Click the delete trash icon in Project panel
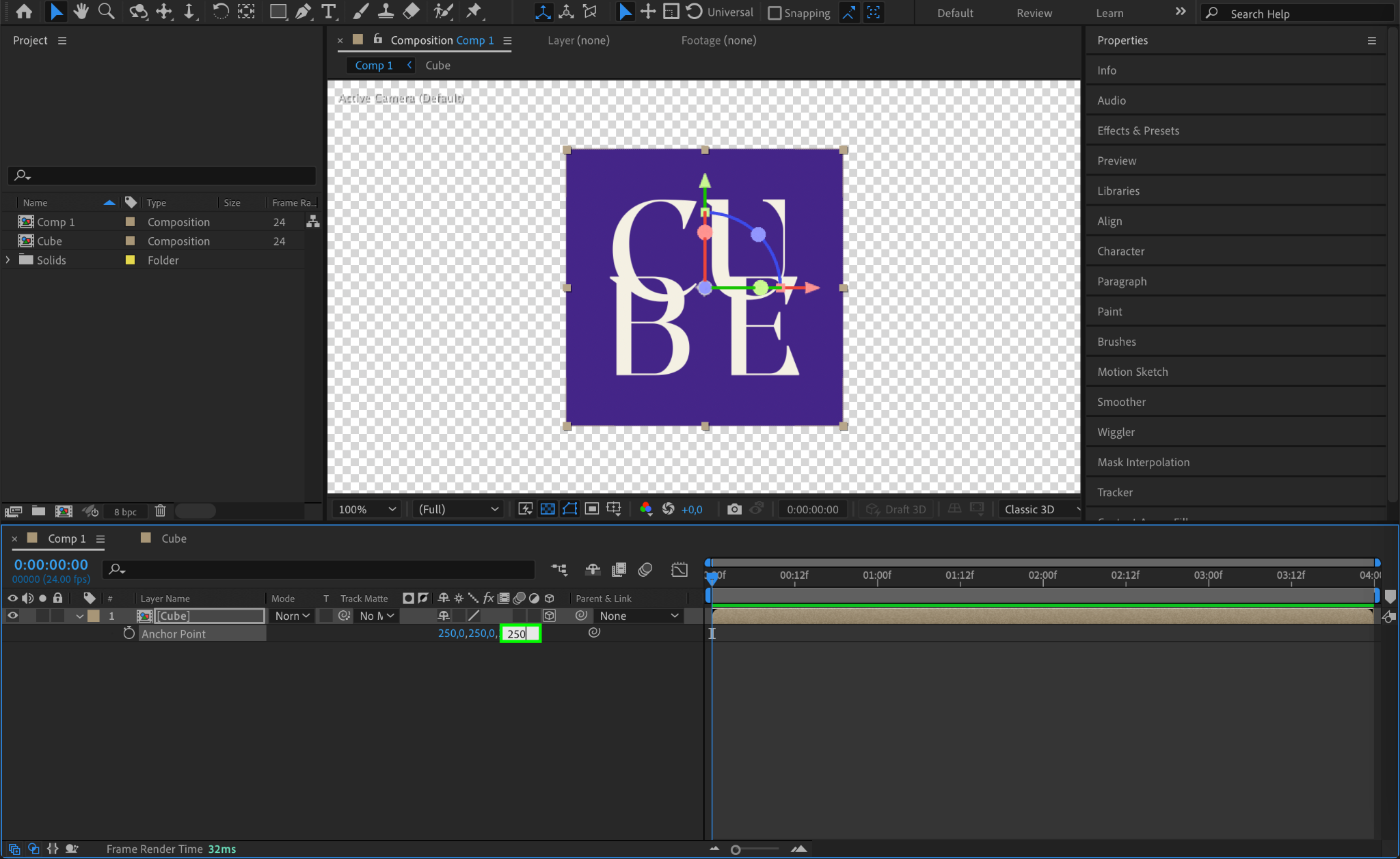Screen dimensions: 1400x859 point(160,511)
